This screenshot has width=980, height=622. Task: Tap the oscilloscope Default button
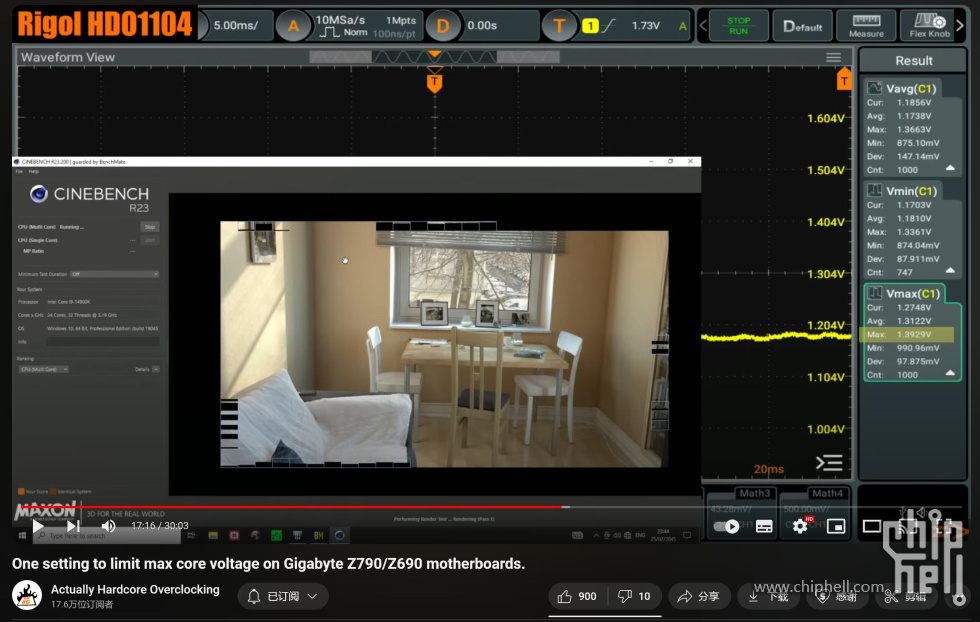(x=802, y=26)
